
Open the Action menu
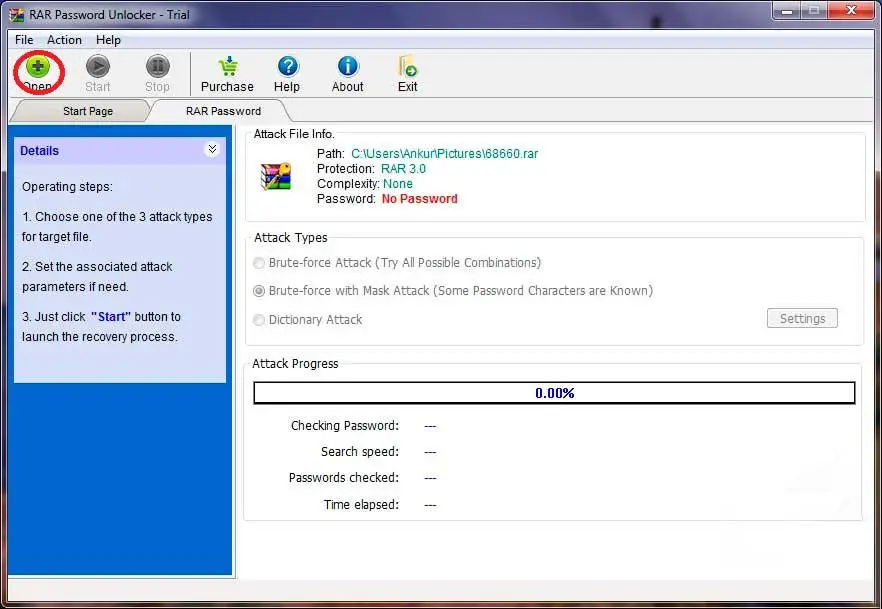coord(64,40)
